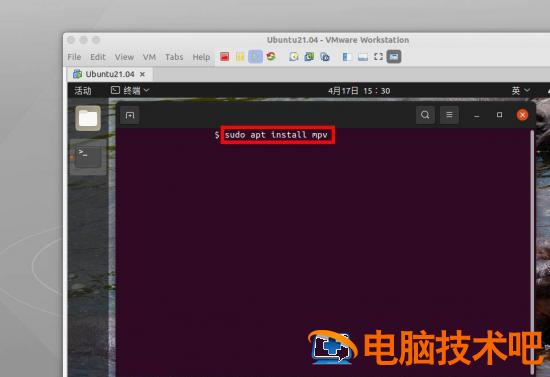
Task: Open the Edit menu in VMware
Action: click(x=98, y=57)
